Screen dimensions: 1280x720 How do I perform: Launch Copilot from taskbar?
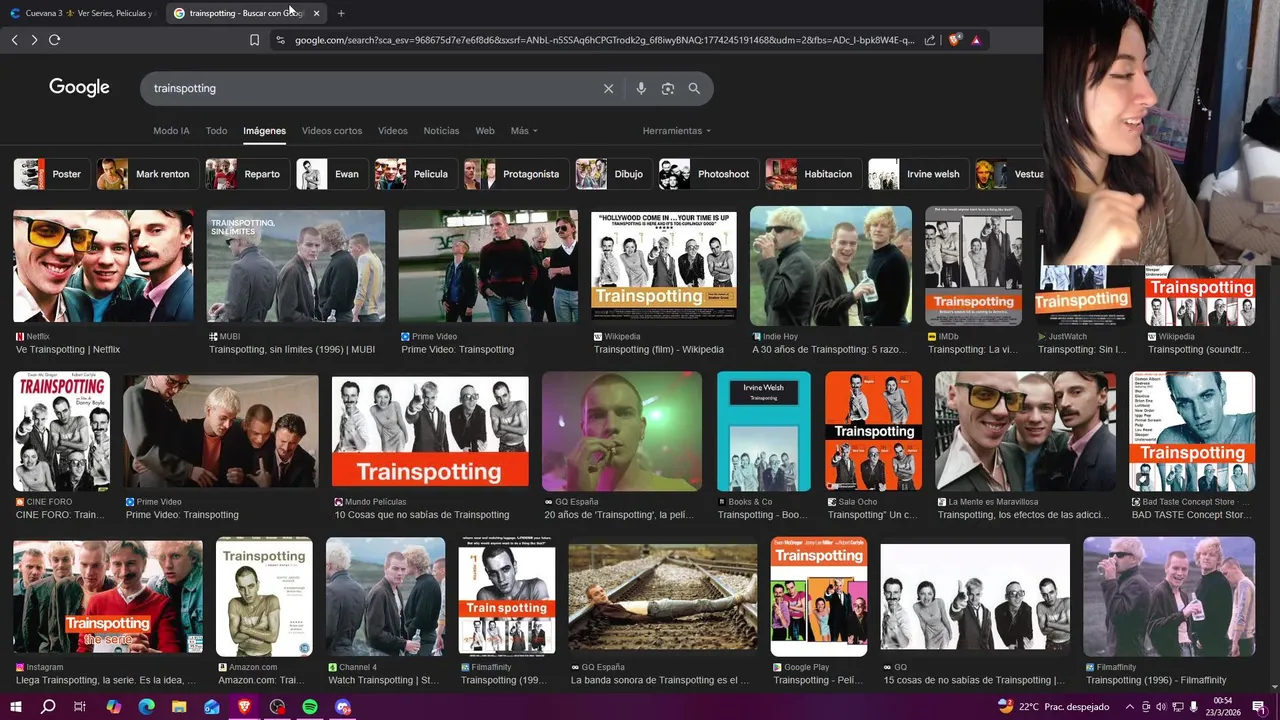pyautogui.click(x=113, y=707)
